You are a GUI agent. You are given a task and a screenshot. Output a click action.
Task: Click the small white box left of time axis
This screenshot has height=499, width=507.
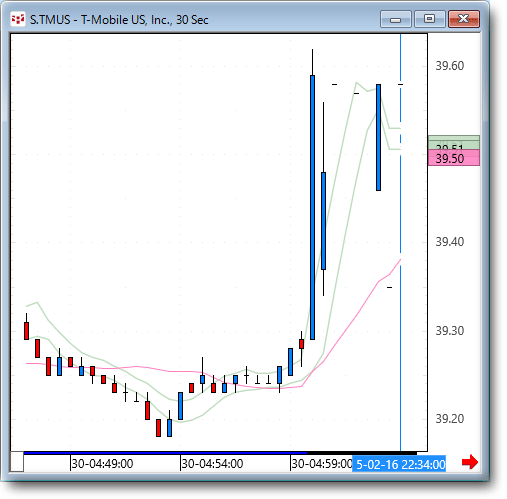point(17,462)
